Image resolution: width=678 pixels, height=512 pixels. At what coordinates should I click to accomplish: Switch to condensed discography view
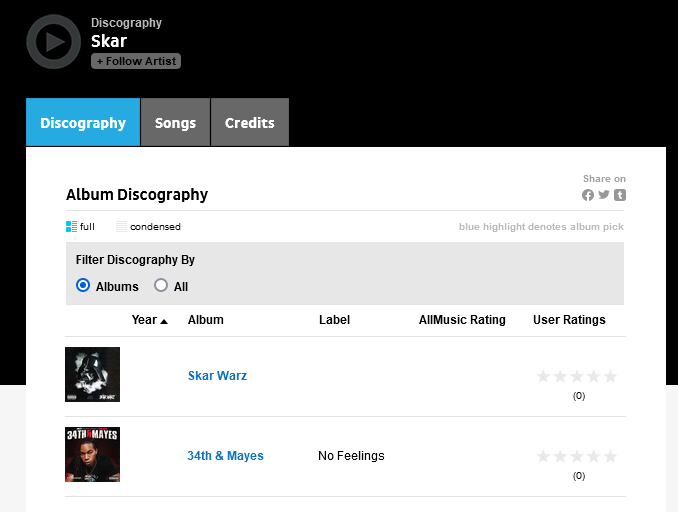click(148, 227)
